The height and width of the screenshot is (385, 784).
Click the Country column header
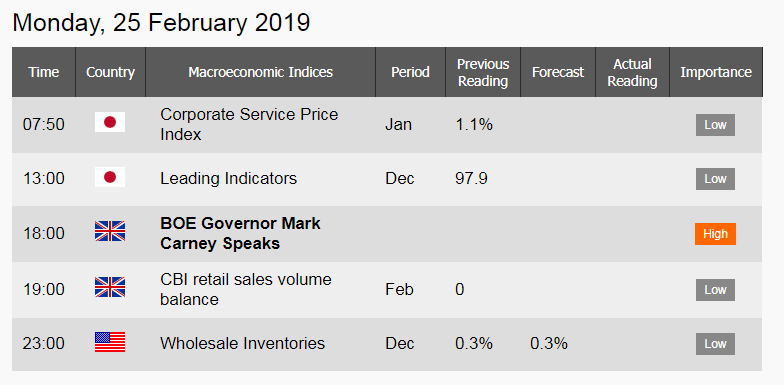point(110,72)
